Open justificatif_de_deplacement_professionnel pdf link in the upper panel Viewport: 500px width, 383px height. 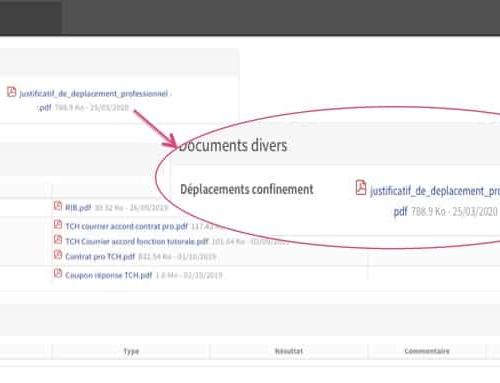[95, 94]
